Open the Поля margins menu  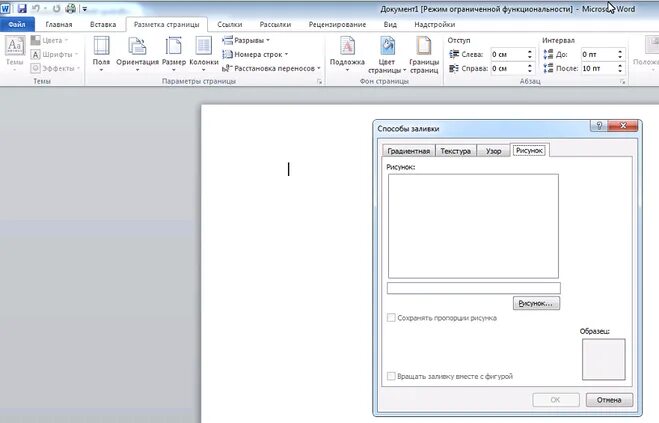(101, 53)
